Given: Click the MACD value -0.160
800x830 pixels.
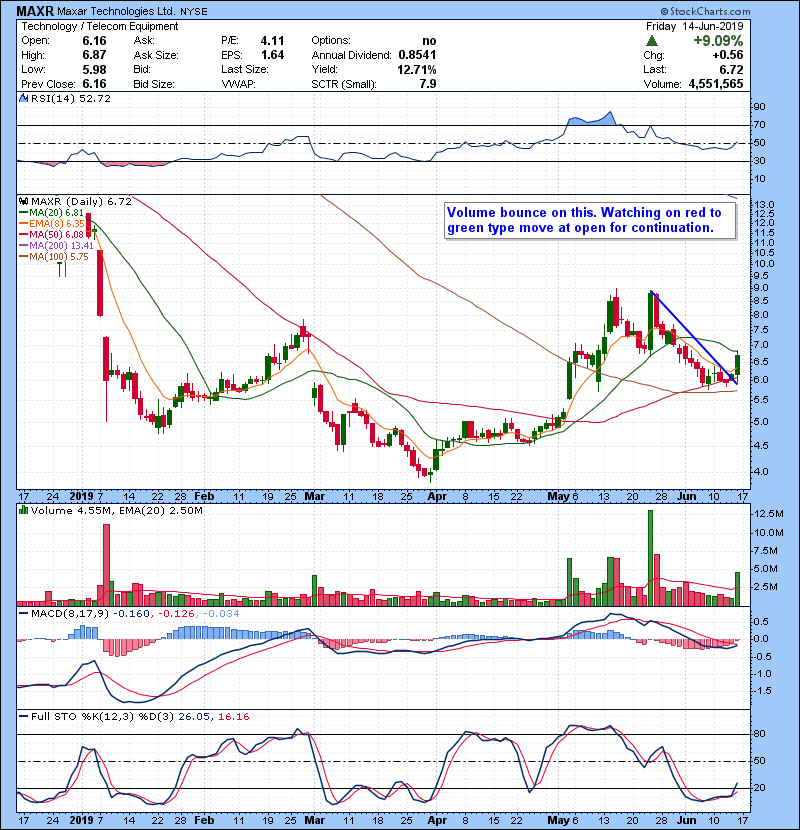Looking at the screenshot, I should coord(132,614).
